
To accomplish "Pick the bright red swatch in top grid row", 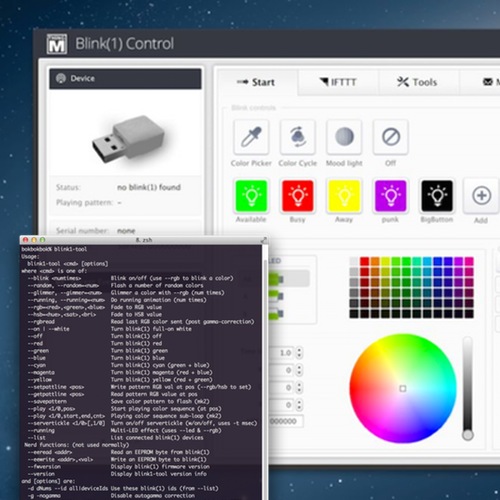I will [364, 261].
